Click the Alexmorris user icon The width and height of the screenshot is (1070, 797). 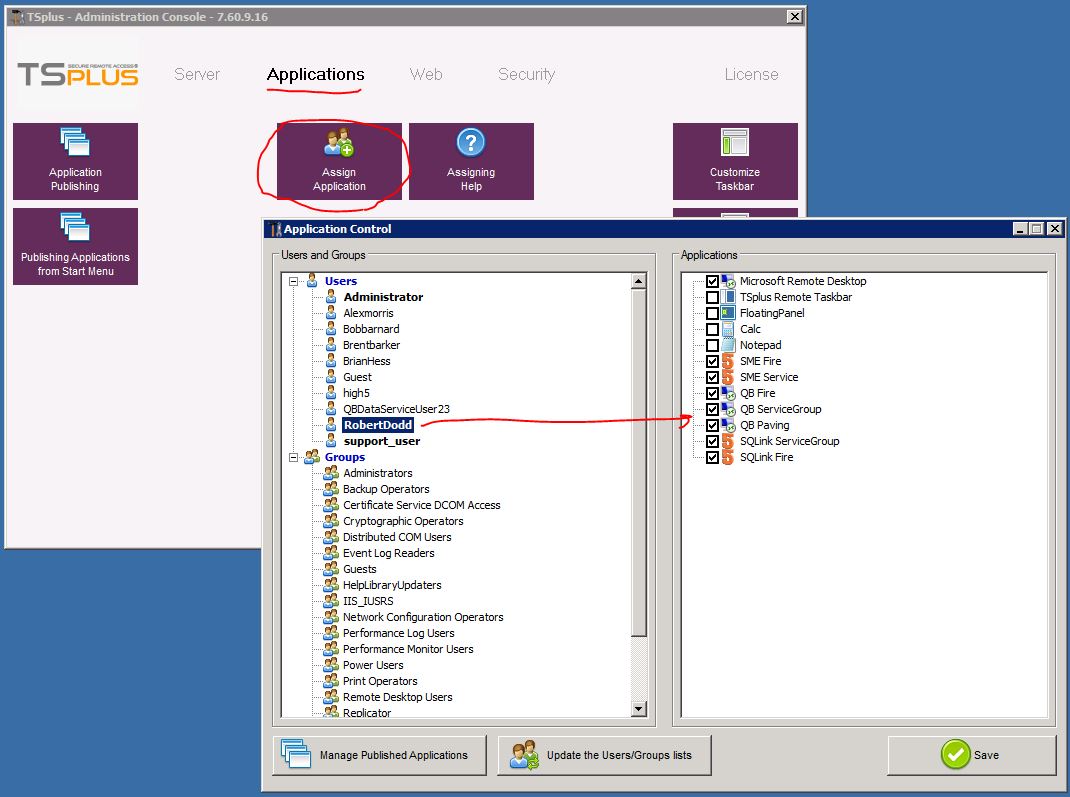pyautogui.click(x=331, y=313)
